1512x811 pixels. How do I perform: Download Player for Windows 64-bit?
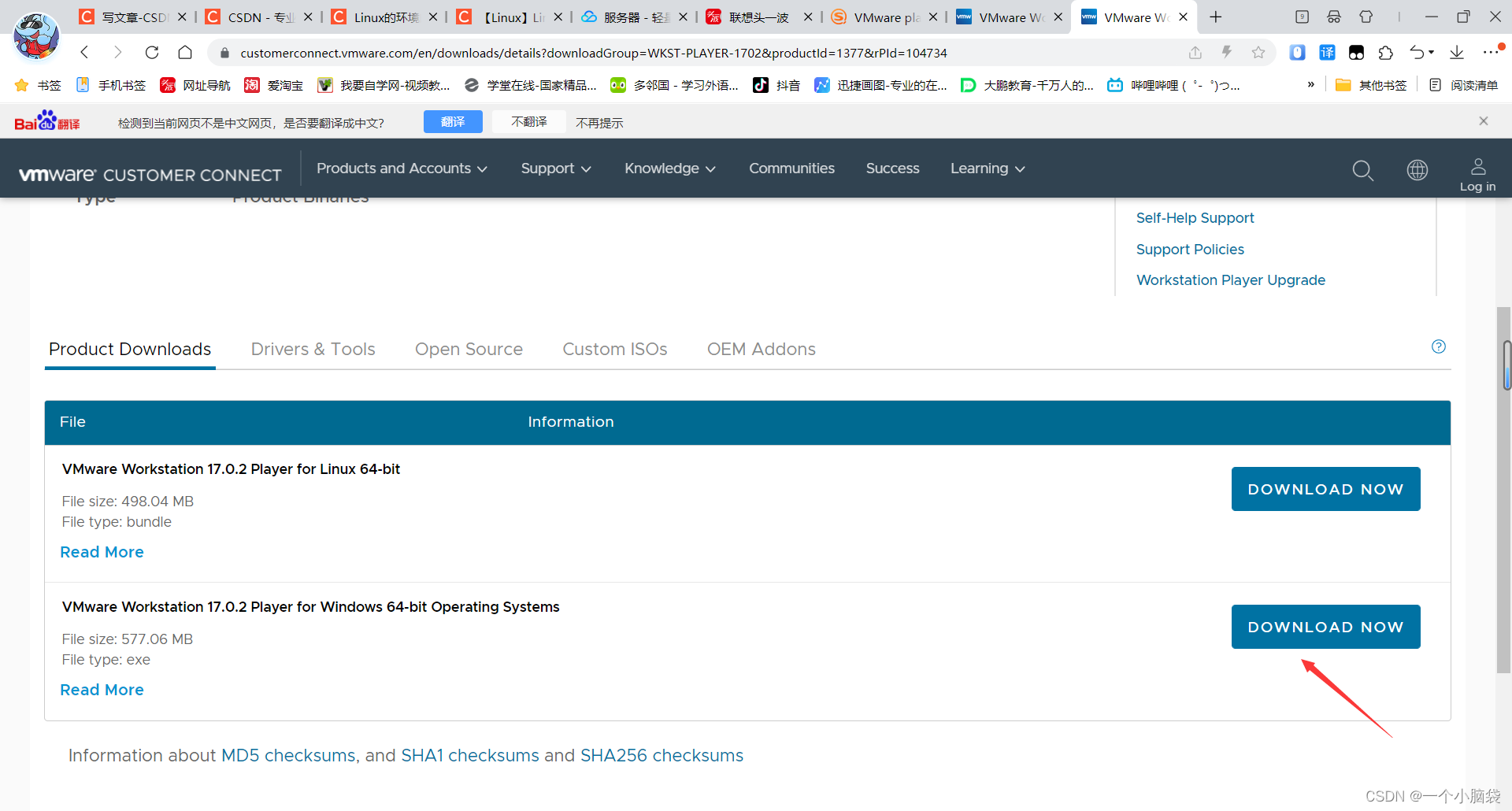coord(1325,627)
